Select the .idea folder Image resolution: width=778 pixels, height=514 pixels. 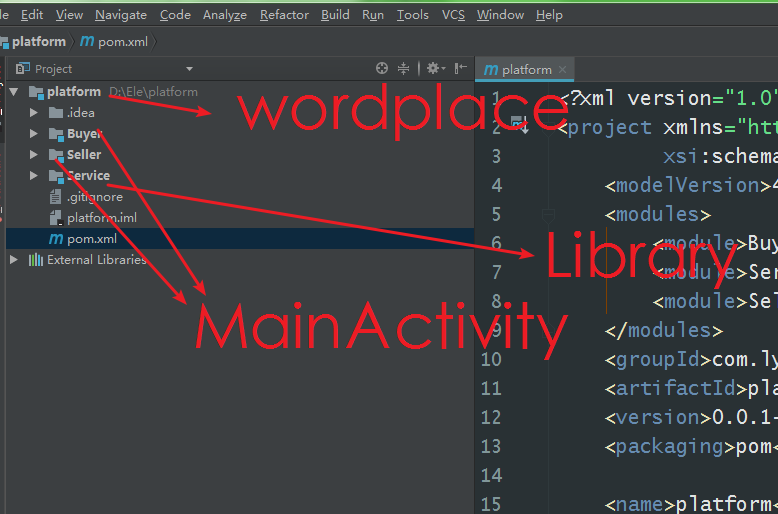(x=81, y=113)
